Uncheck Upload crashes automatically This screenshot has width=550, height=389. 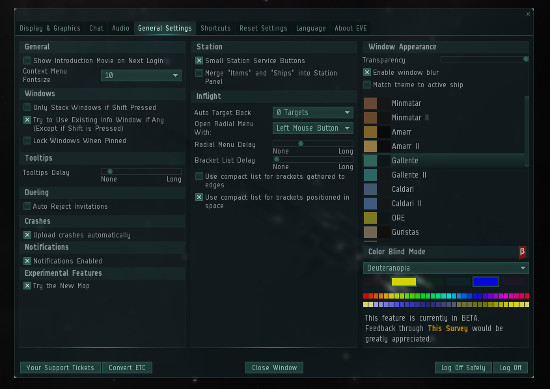(x=27, y=235)
